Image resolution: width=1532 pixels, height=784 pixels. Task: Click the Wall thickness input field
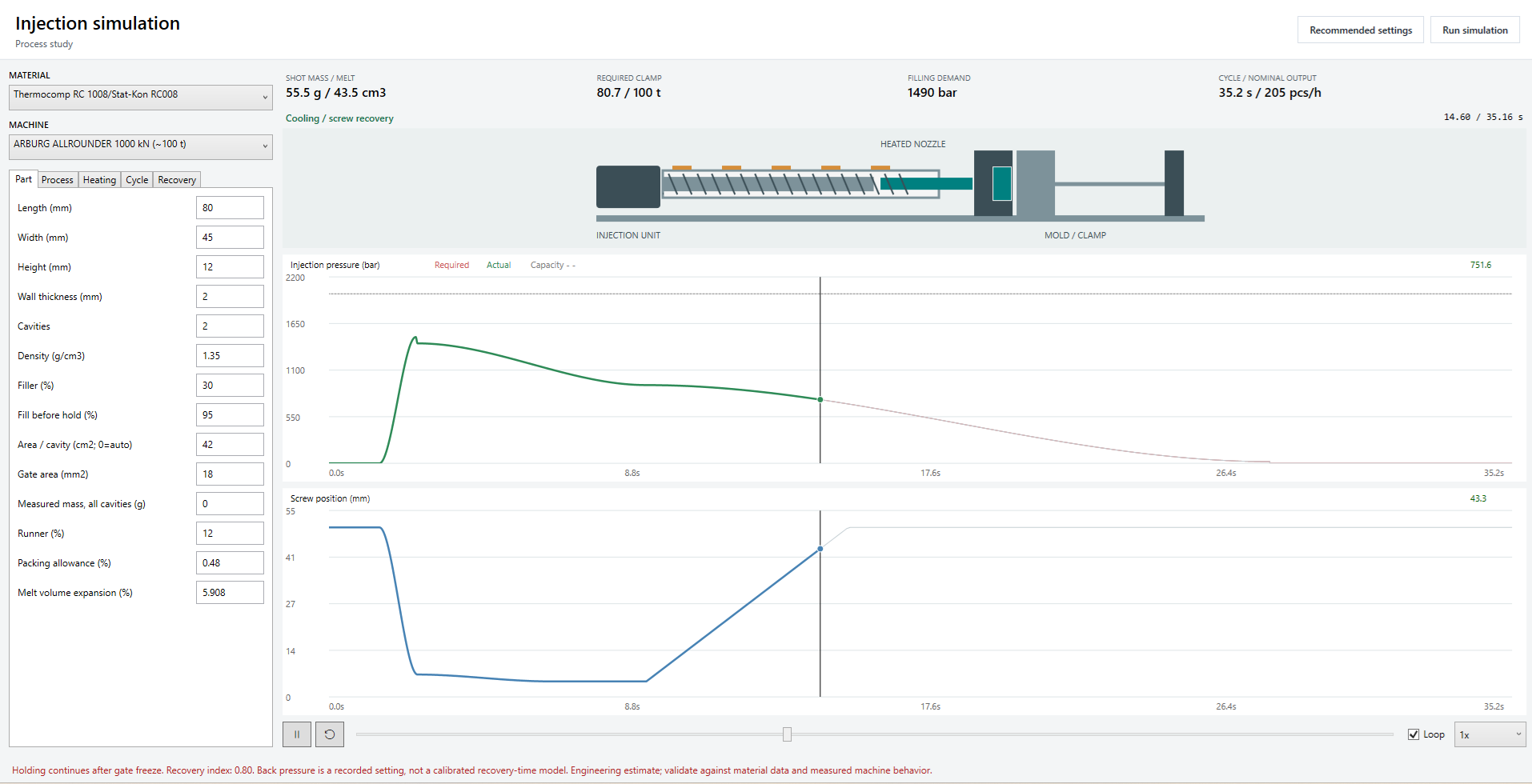click(x=230, y=297)
